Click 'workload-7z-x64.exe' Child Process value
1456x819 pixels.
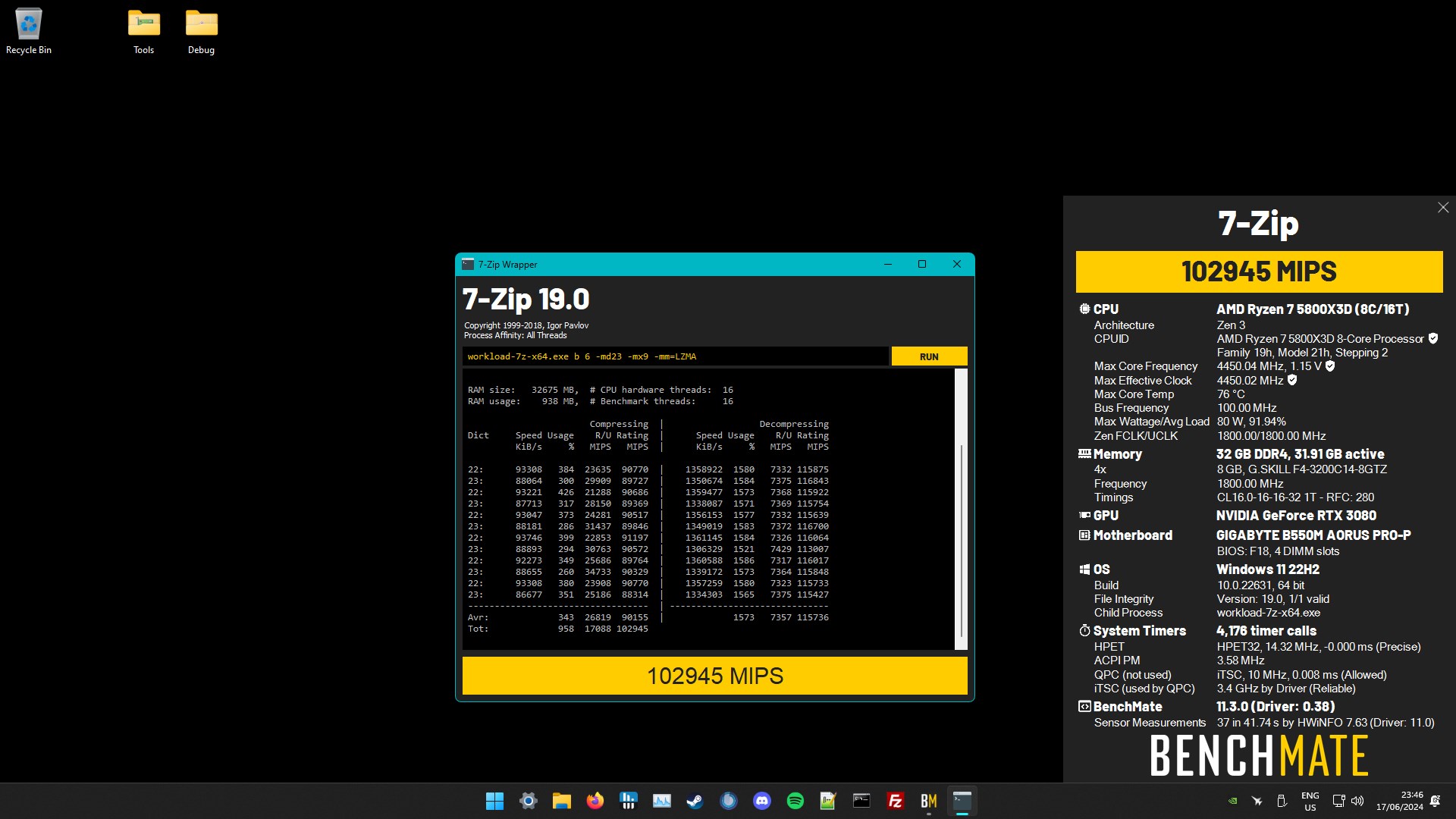(x=1268, y=613)
